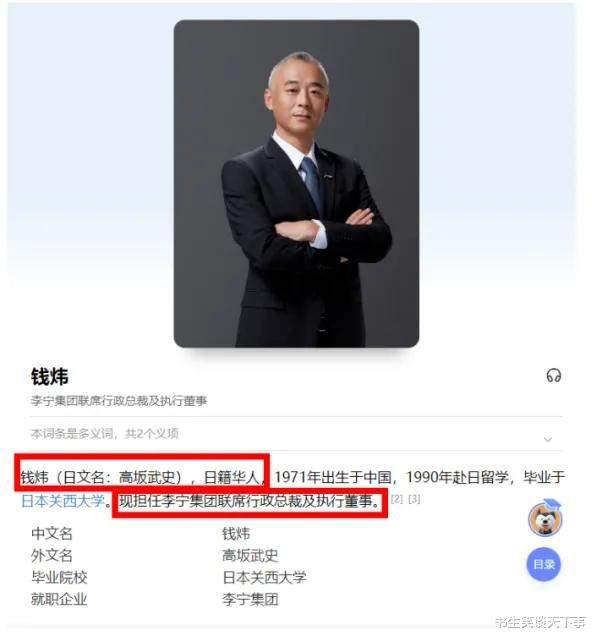Viewport: 592px width, 637px height.
Task: Select the 就职企业 field label
Action: tap(59, 599)
